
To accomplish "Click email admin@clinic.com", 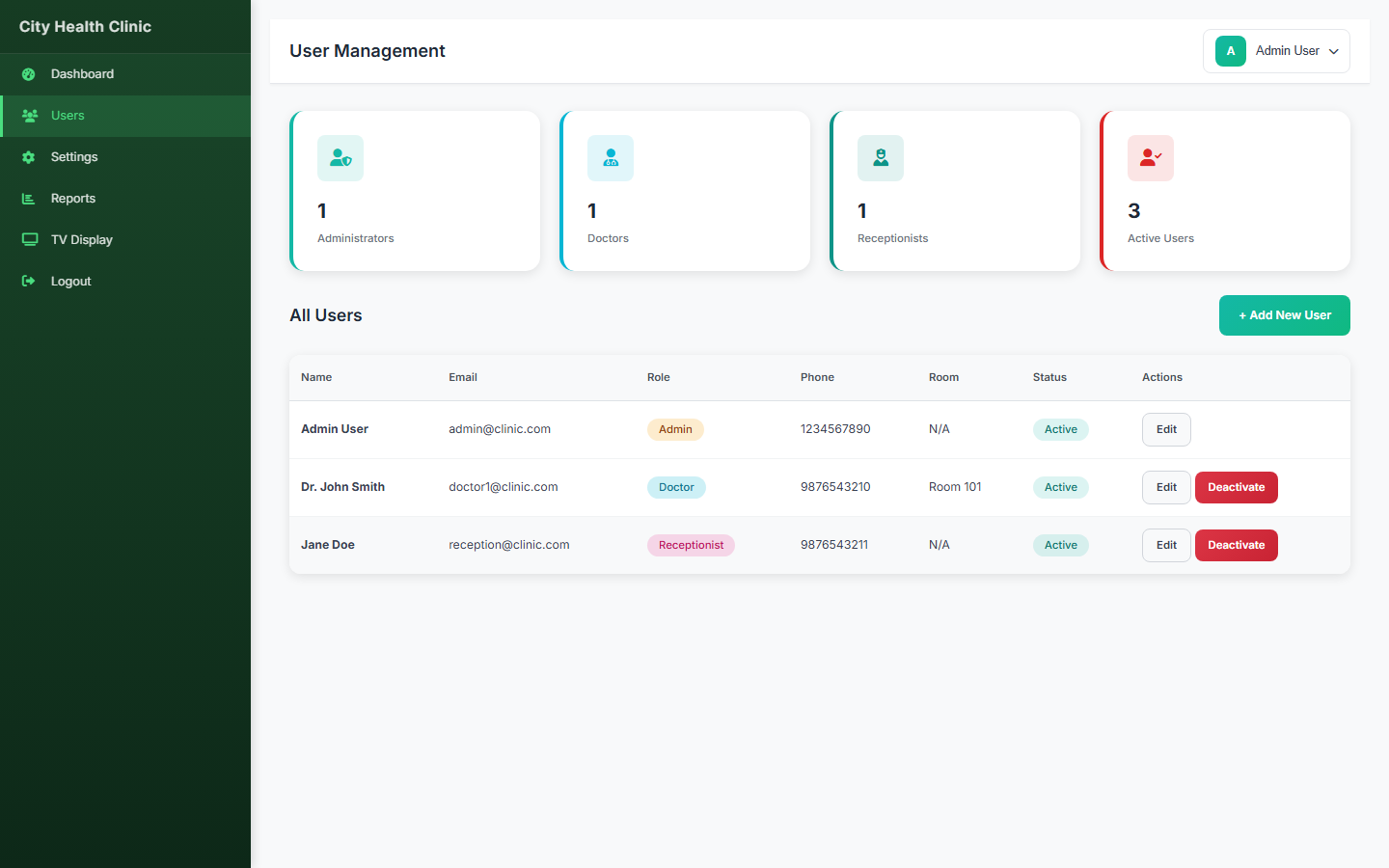I will pyautogui.click(x=500, y=429).
